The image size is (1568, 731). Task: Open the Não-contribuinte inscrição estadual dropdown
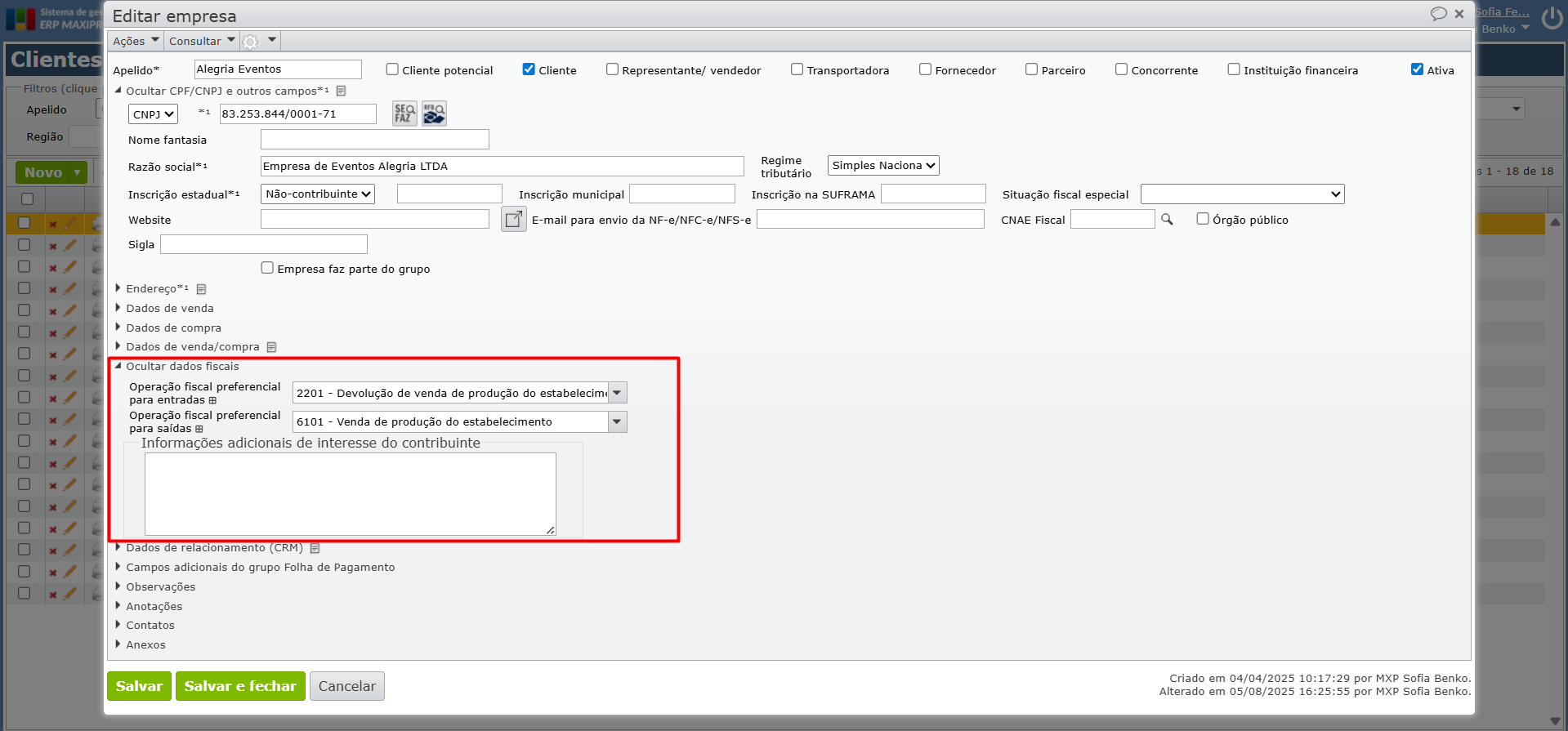318,194
